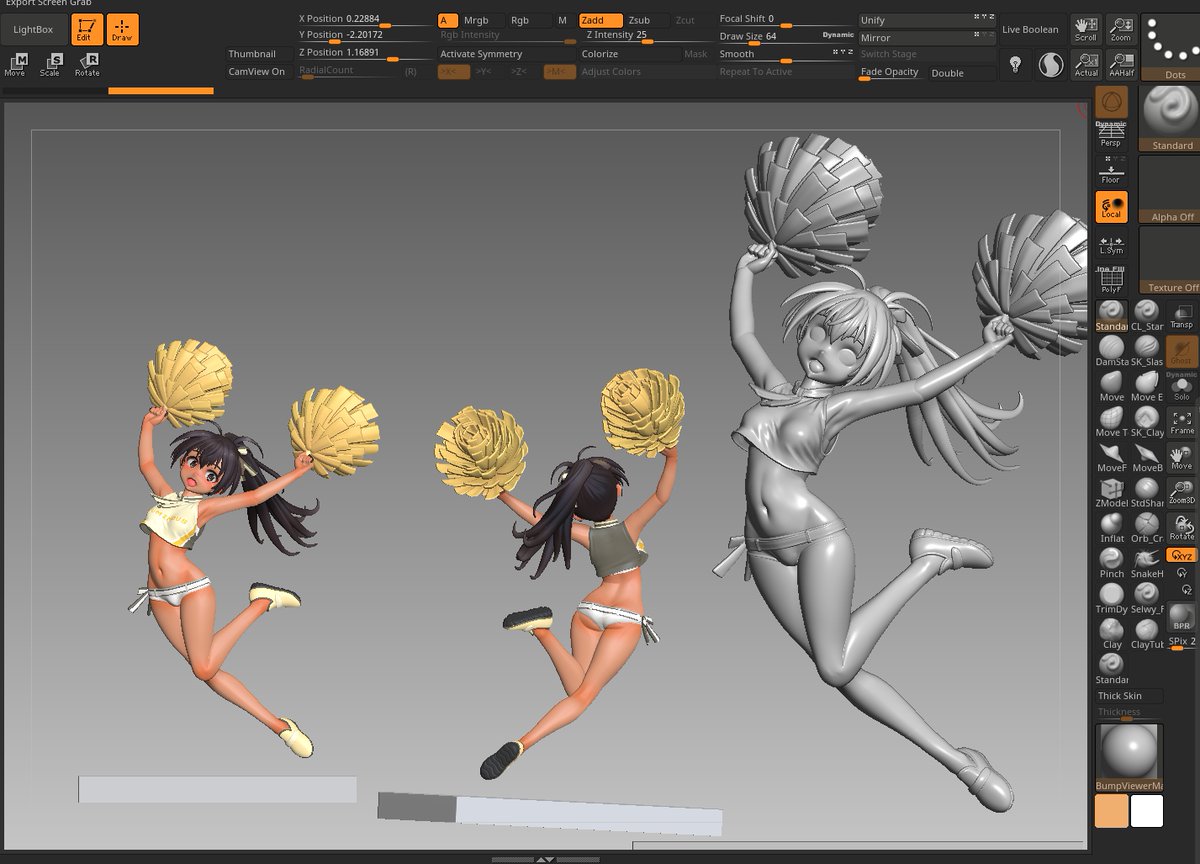1200x864 pixels.
Task: Toggle Persp perspective view
Action: tap(1110, 137)
